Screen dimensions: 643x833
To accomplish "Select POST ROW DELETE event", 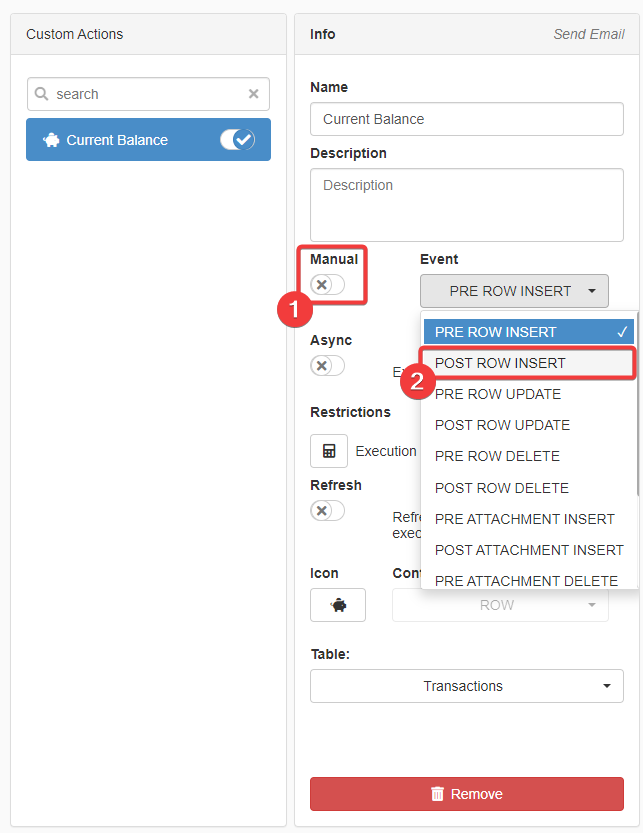I will coord(501,488).
